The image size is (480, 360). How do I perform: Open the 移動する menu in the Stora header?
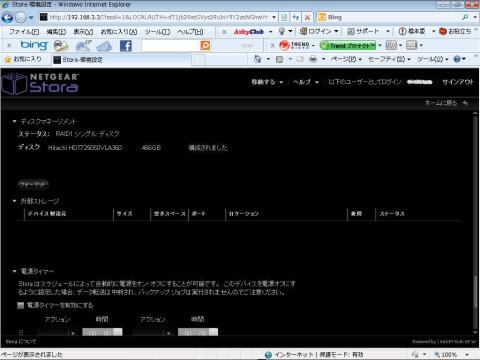point(267,82)
